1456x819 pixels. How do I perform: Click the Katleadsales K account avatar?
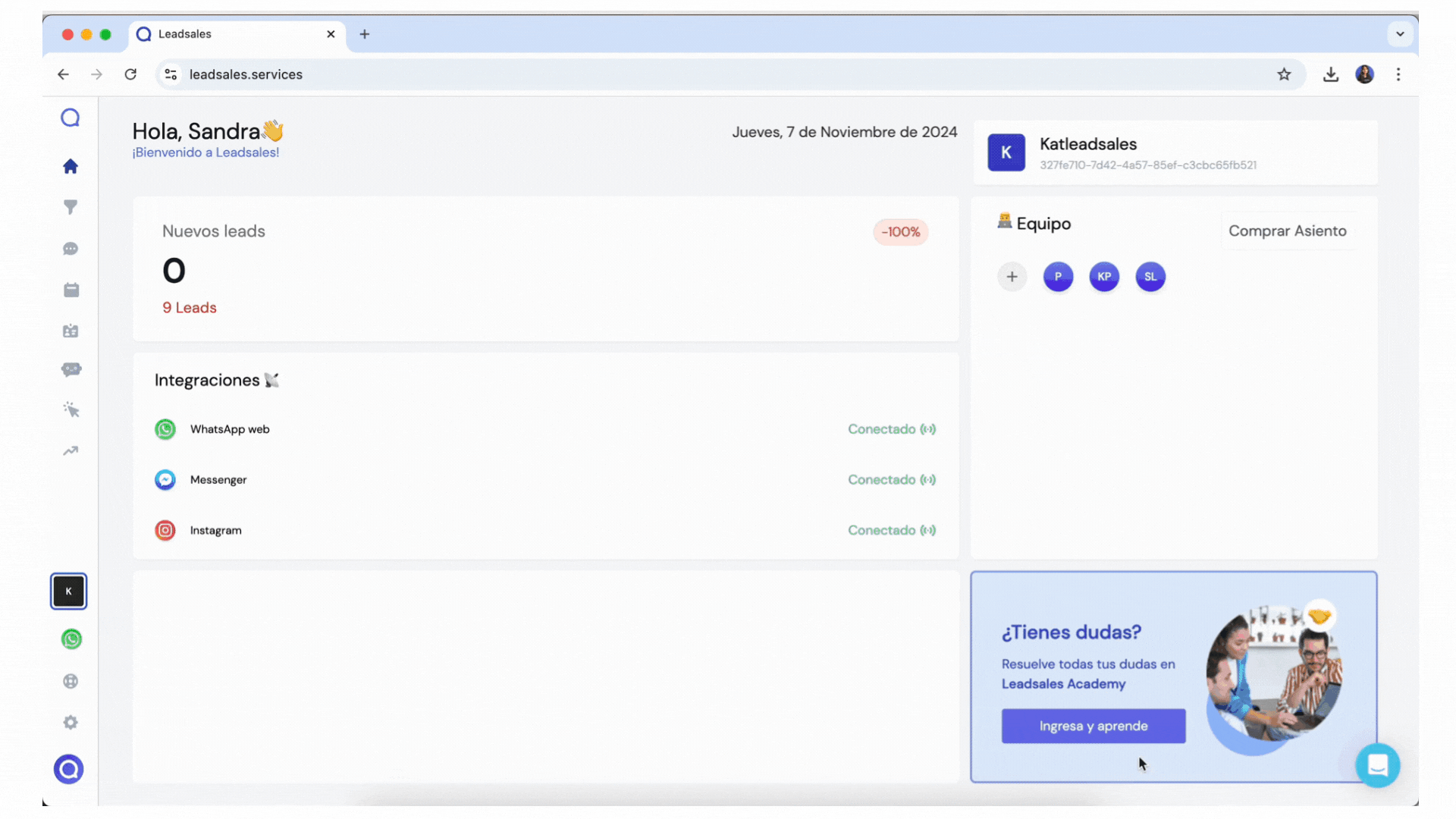tap(1006, 152)
